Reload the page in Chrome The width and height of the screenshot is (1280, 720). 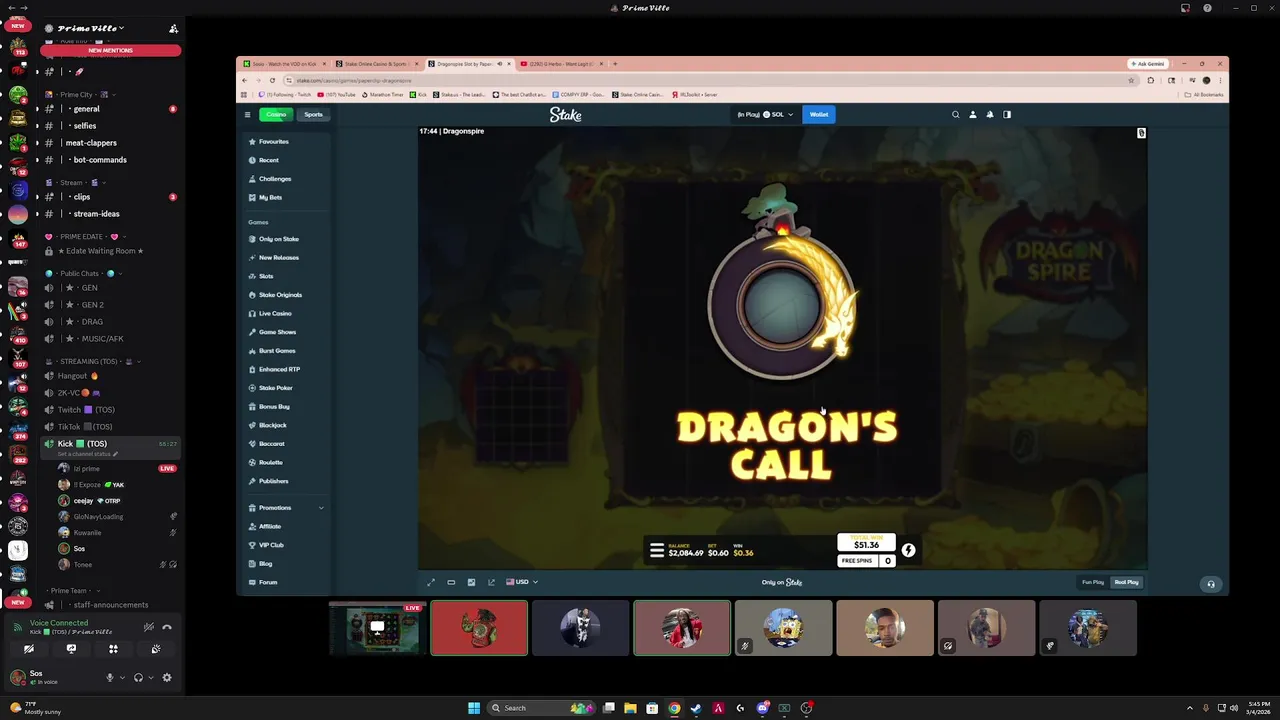pyautogui.click(x=272, y=80)
